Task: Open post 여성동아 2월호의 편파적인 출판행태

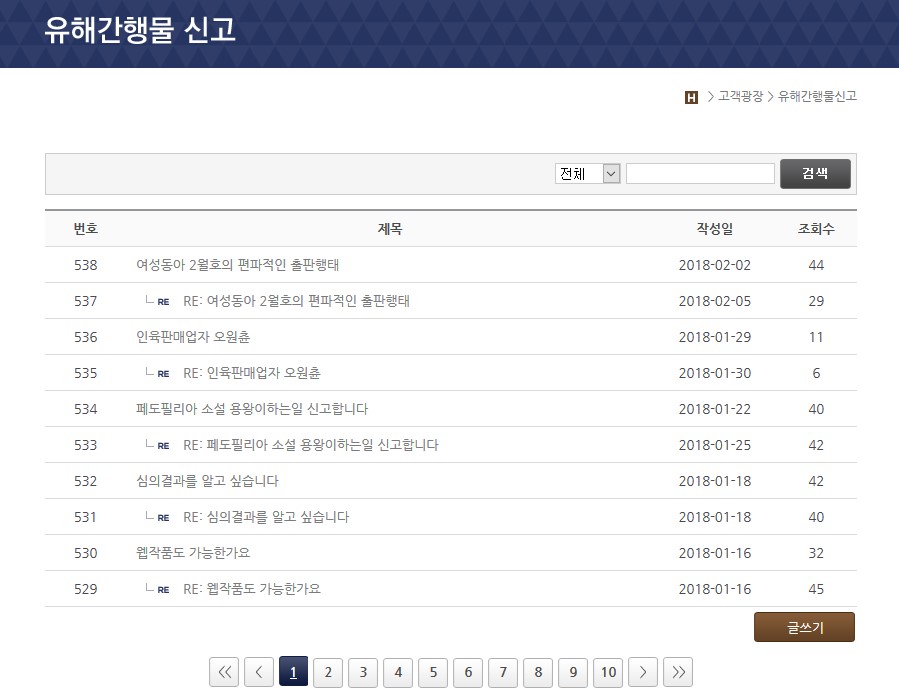Action: (237, 265)
